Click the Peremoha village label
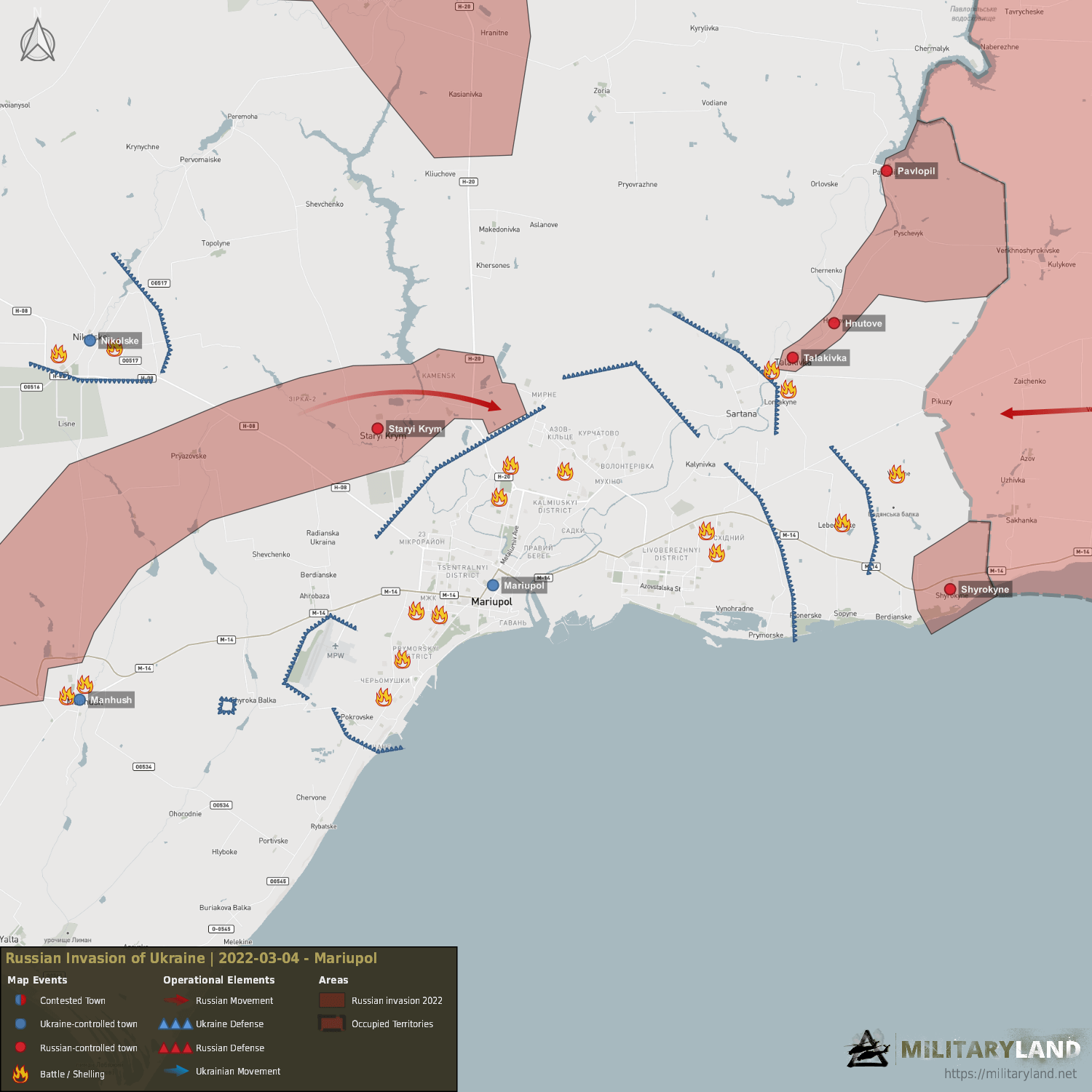 pyautogui.click(x=242, y=116)
